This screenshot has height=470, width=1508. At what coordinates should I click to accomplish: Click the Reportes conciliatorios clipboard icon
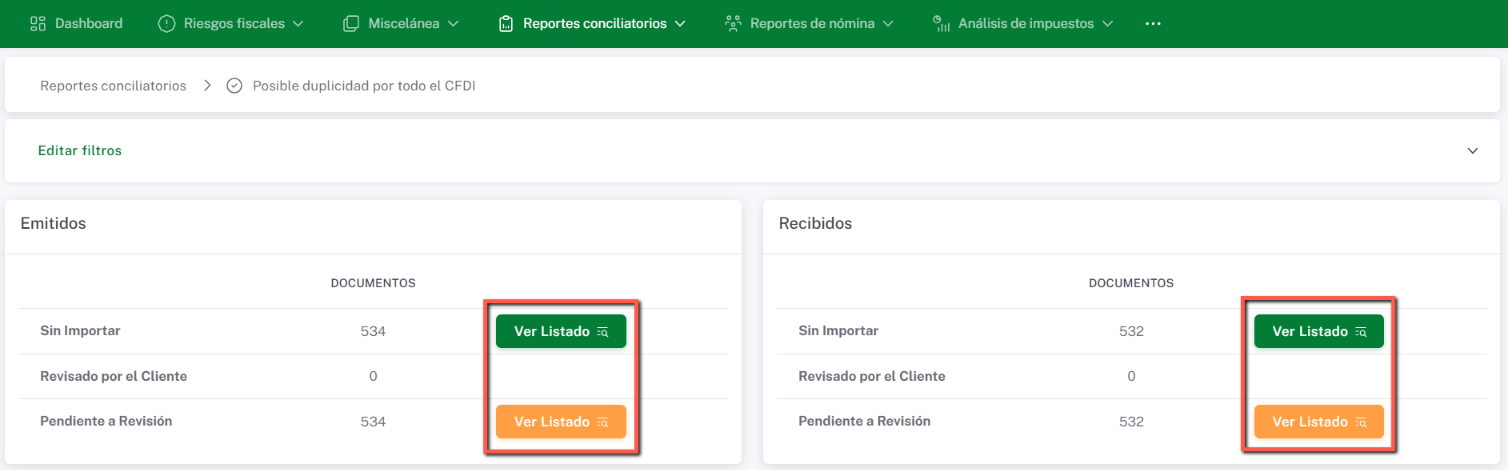(506, 23)
